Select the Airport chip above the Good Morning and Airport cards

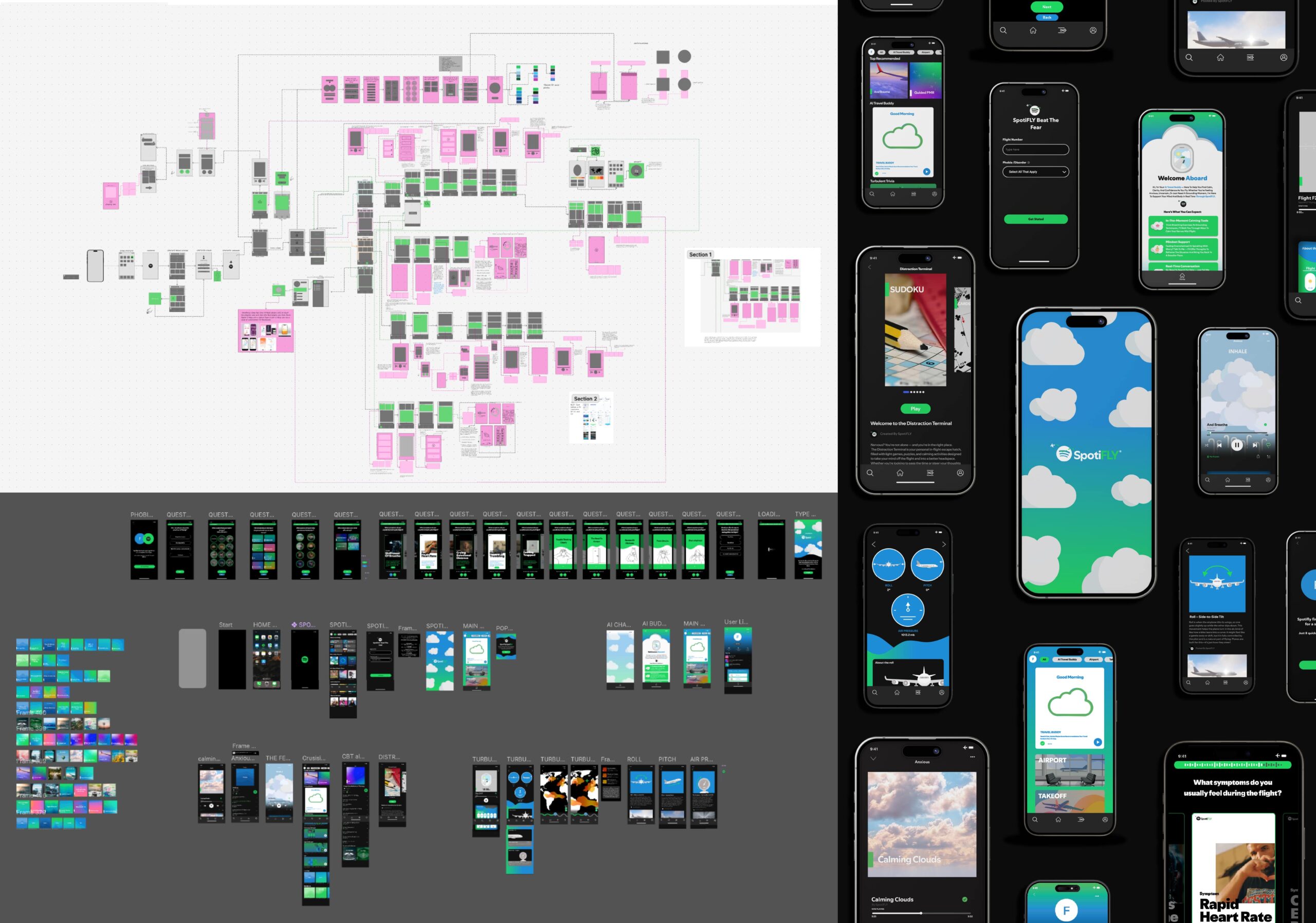coord(1094,659)
